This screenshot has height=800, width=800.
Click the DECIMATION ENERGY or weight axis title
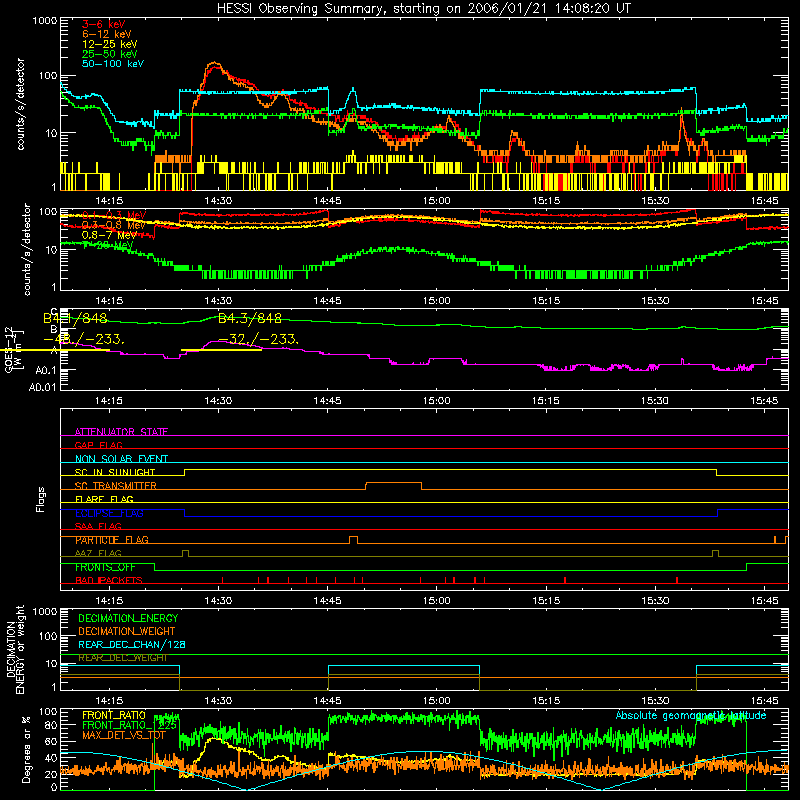pos(15,649)
